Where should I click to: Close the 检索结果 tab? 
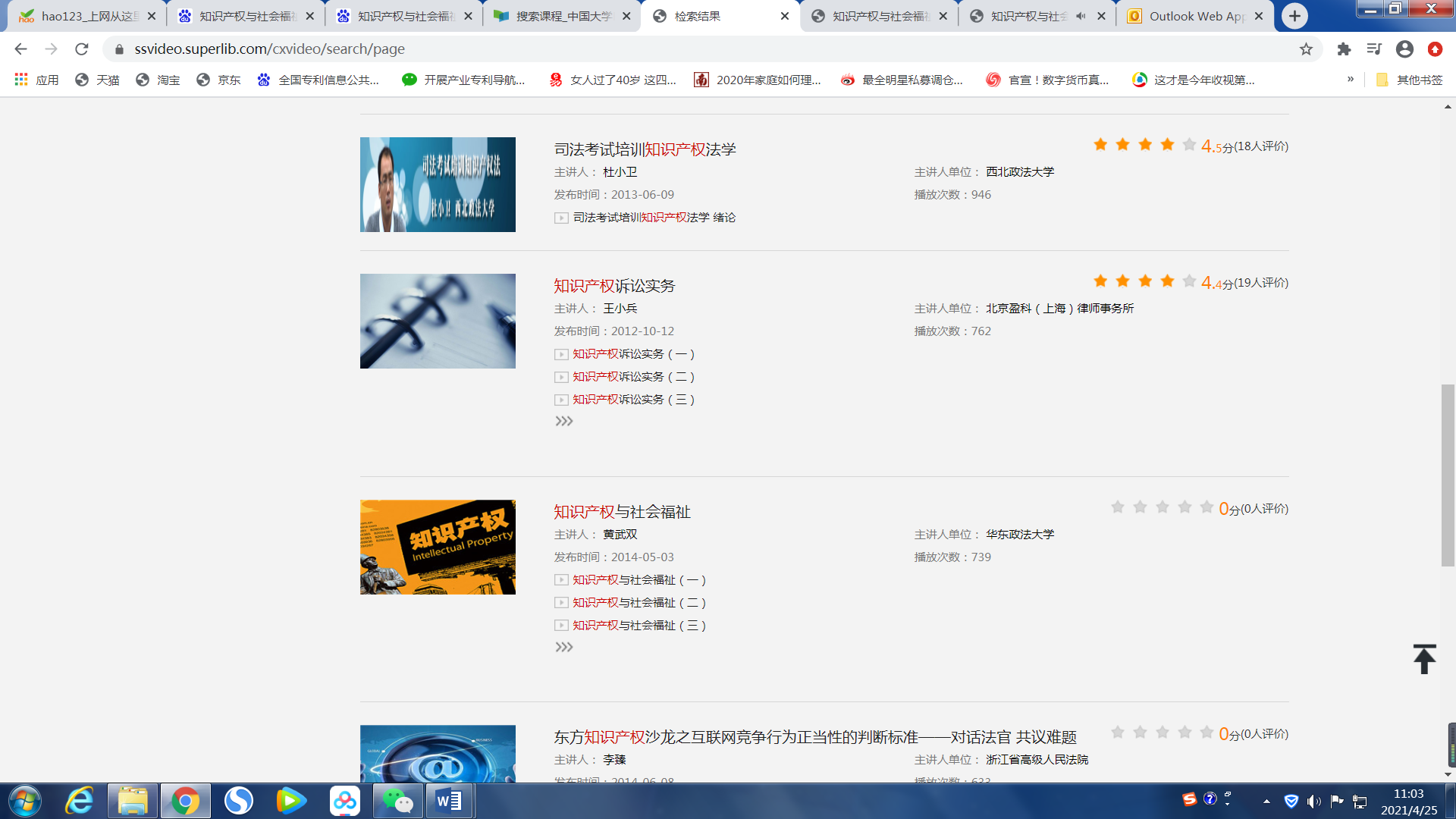(785, 16)
